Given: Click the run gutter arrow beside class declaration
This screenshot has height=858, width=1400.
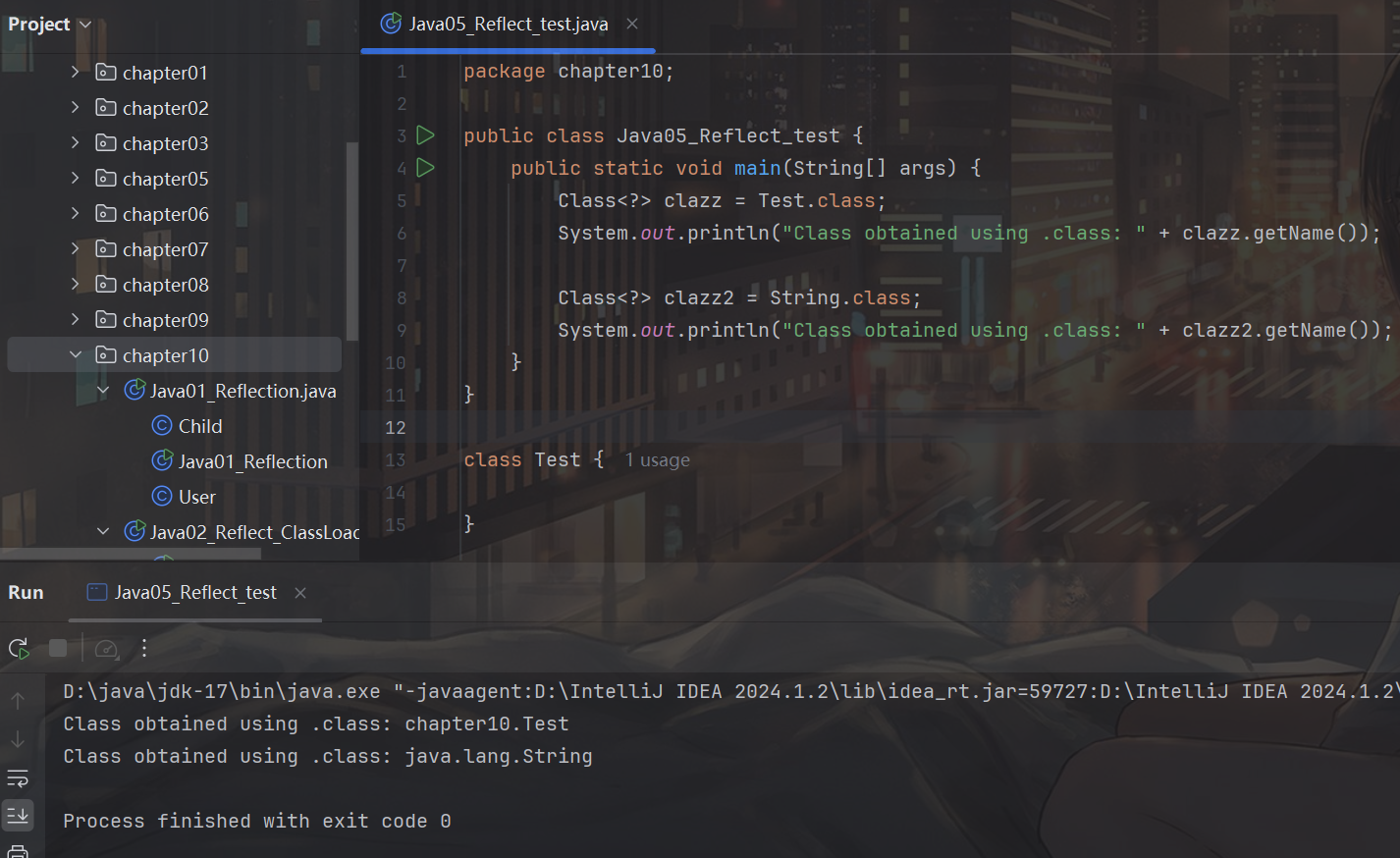Looking at the screenshot, I should point(425,135).
